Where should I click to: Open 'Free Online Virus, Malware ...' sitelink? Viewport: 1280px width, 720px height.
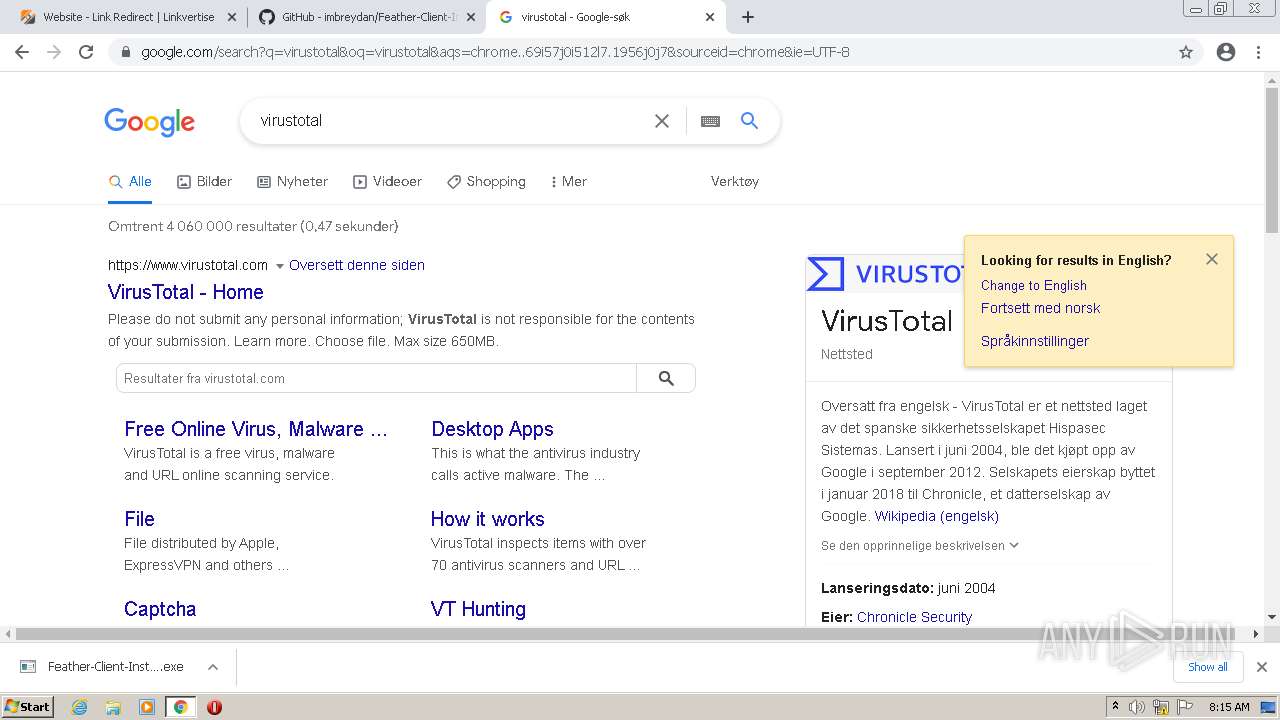point(256,429)
